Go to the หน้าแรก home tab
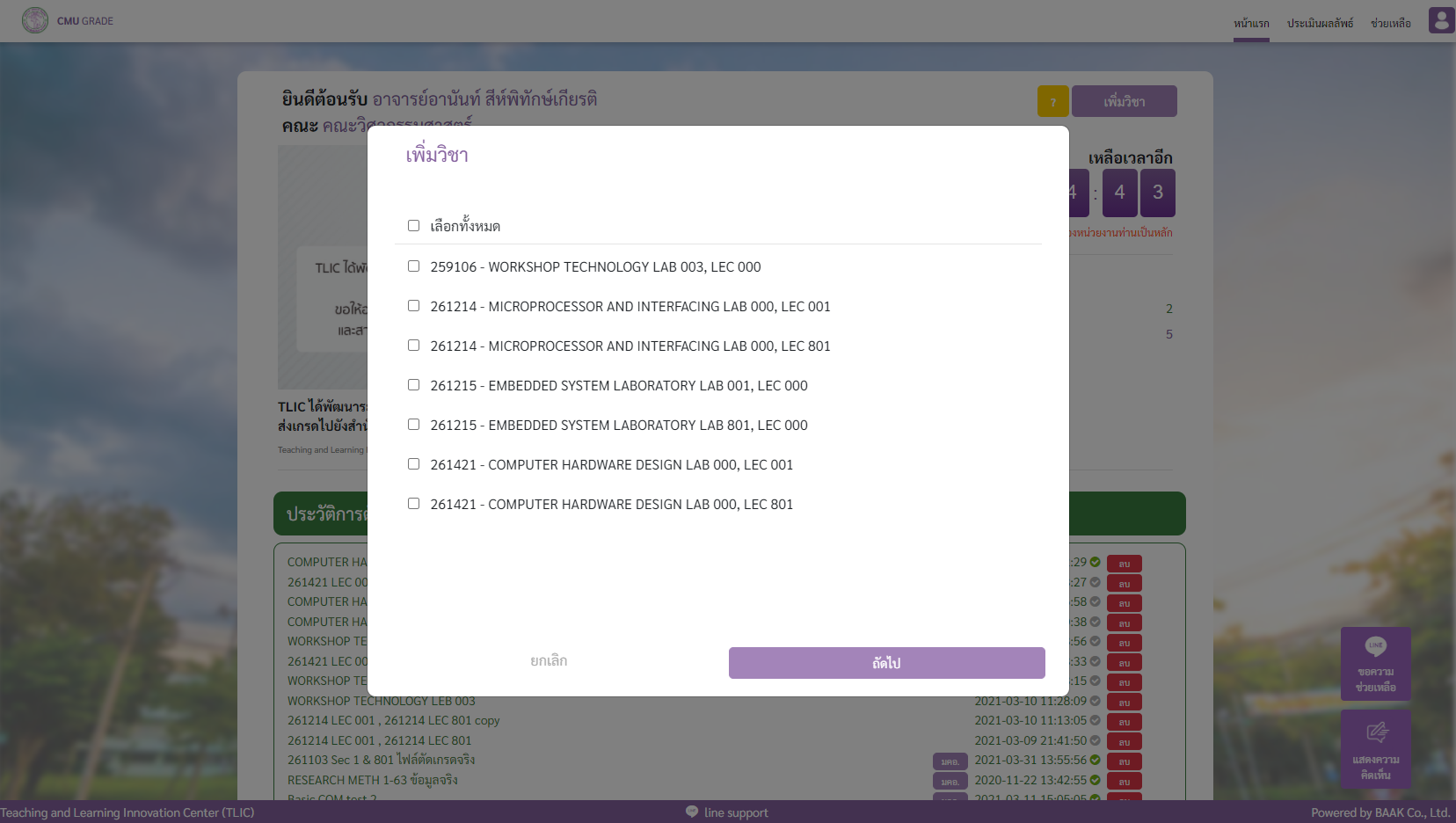The image size is (1456, 823). click(1251, 23)
